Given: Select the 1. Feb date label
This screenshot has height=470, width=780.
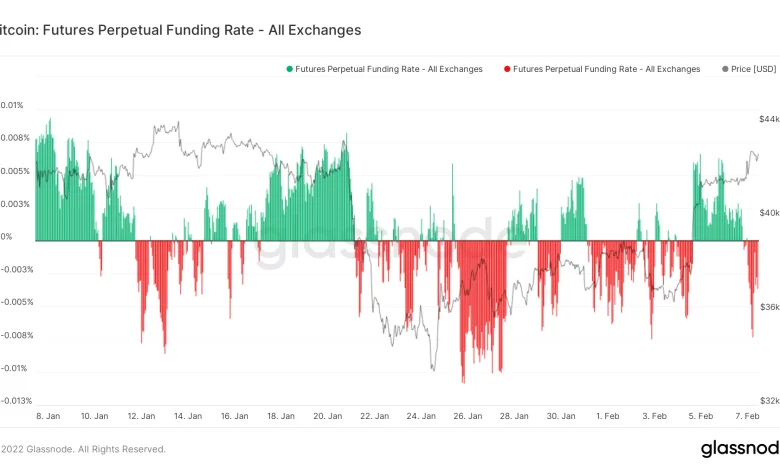Looking at the screenshot, I should (608, 415).
